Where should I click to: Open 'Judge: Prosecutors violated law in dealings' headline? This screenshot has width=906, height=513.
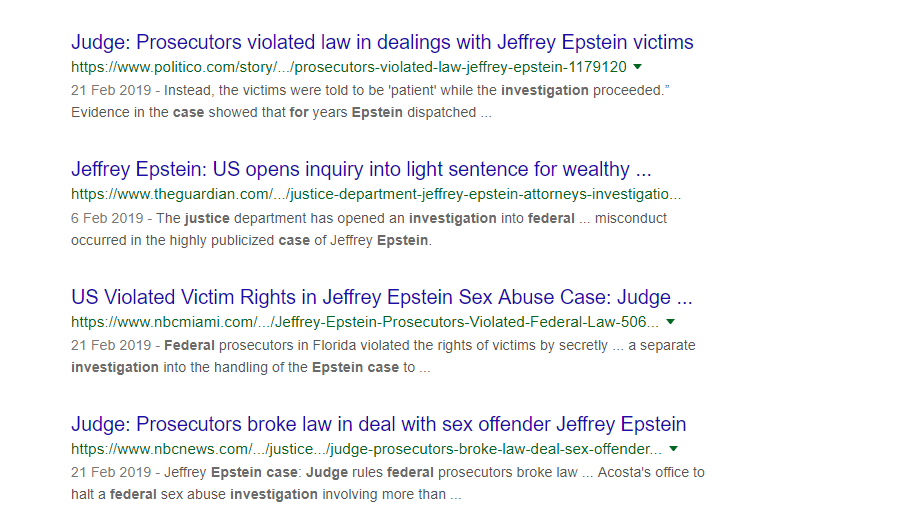coord(382,42)
